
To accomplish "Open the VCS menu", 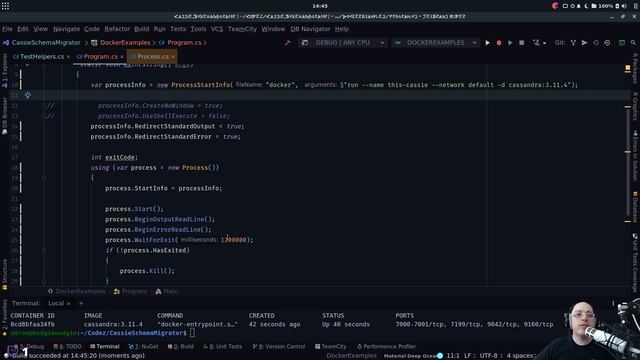I will (217, 29).
